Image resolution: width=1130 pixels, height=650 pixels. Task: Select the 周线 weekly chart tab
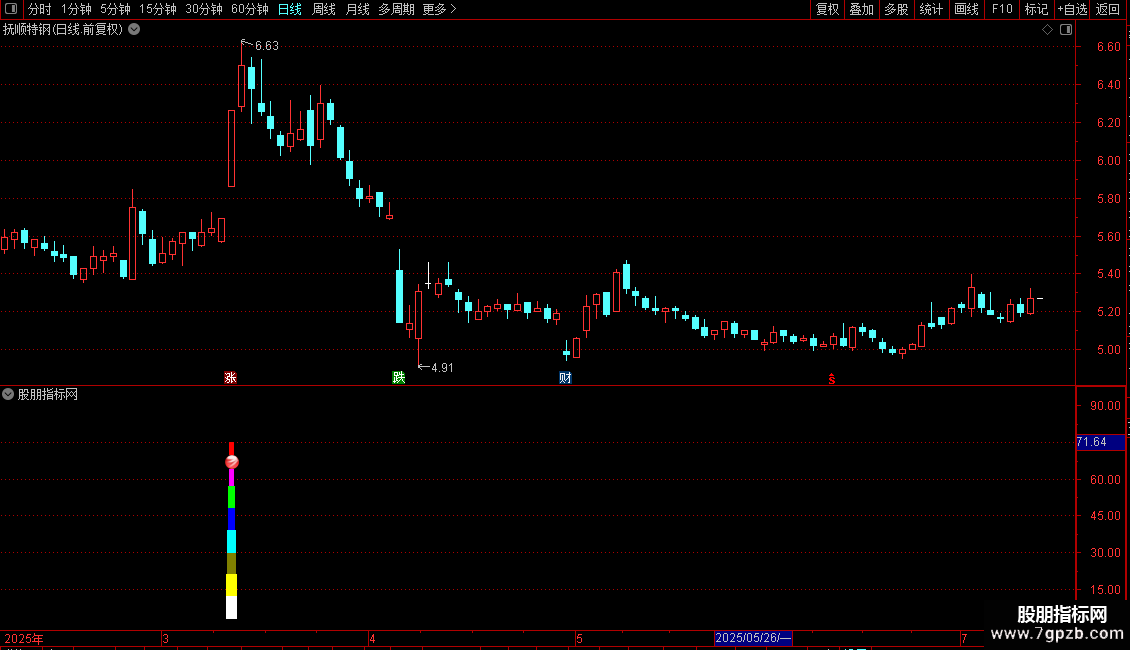tap(324, 9)
